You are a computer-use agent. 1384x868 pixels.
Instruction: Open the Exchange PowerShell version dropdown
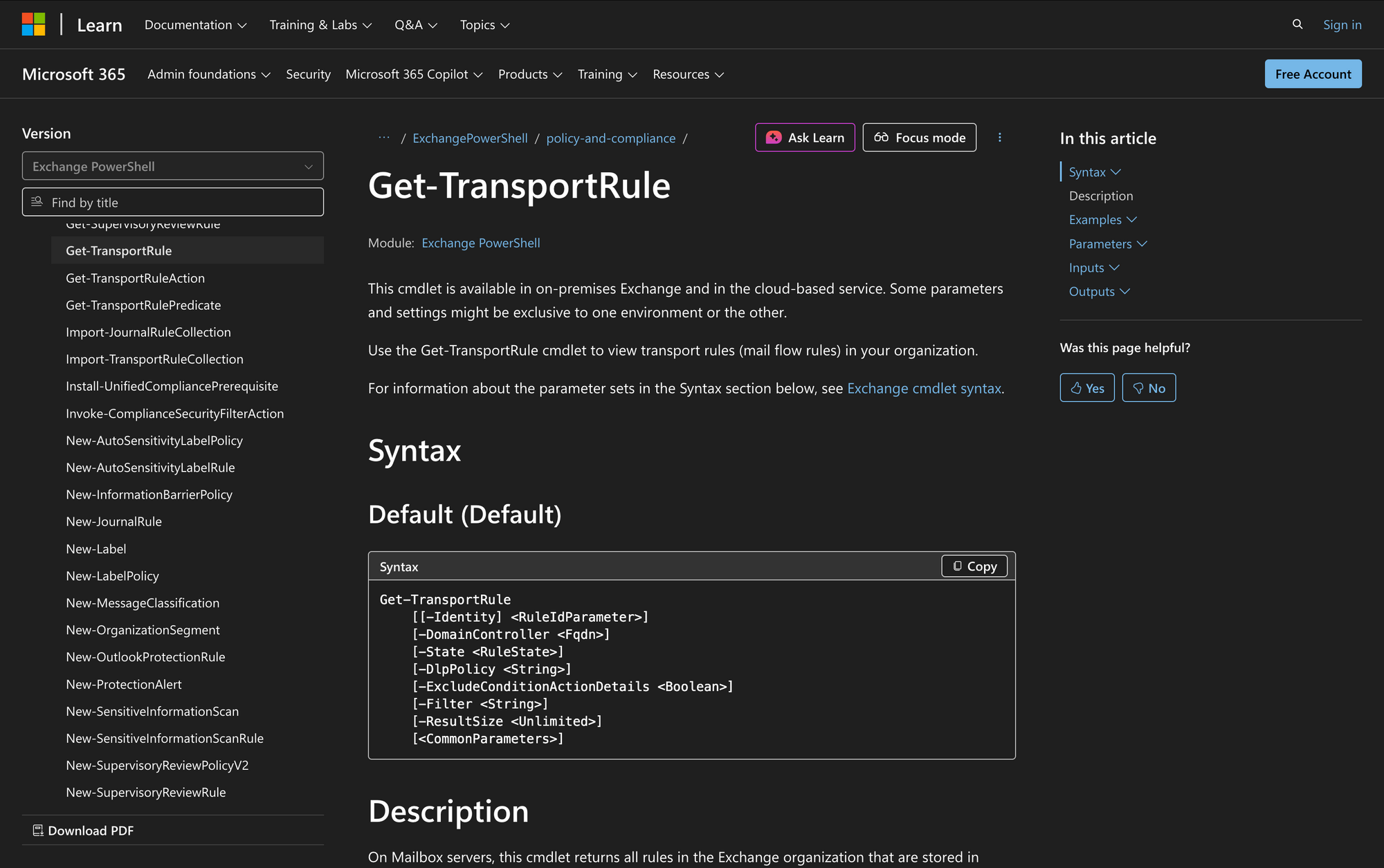[x=172, y=166]
